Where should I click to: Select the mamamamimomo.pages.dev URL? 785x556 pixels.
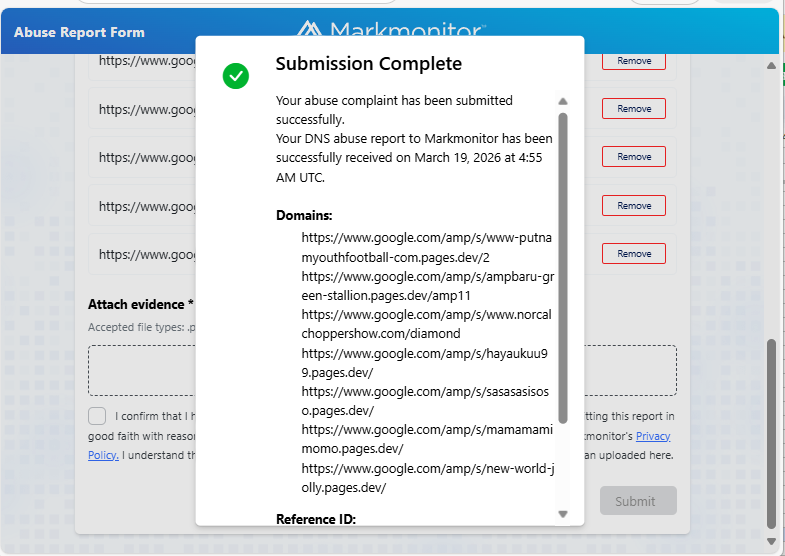click(x=427, y=439)
